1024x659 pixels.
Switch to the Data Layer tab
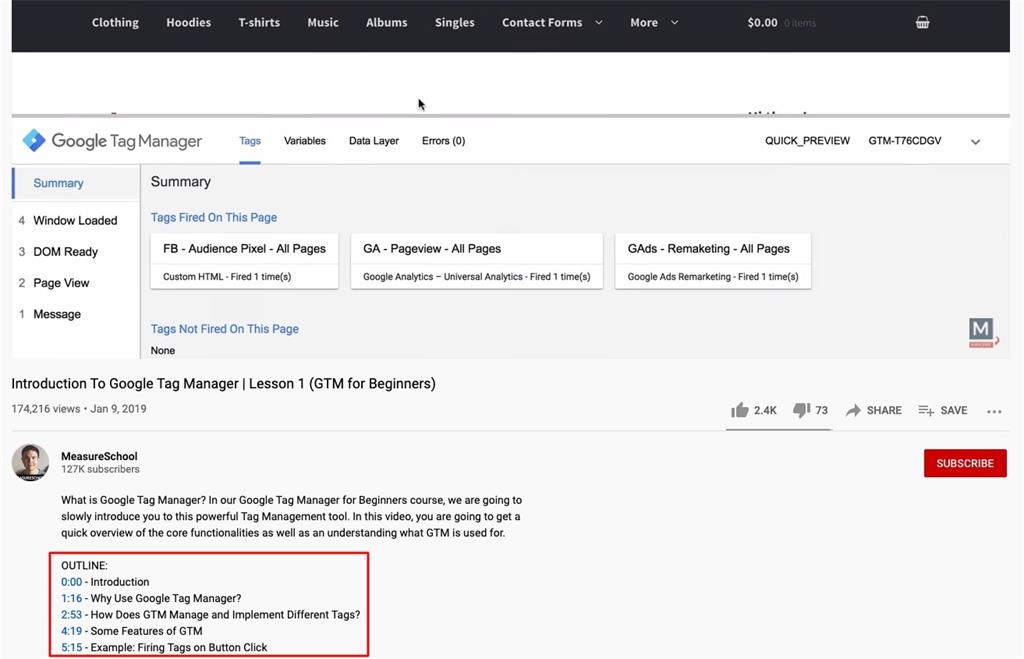tap(374, 140)
